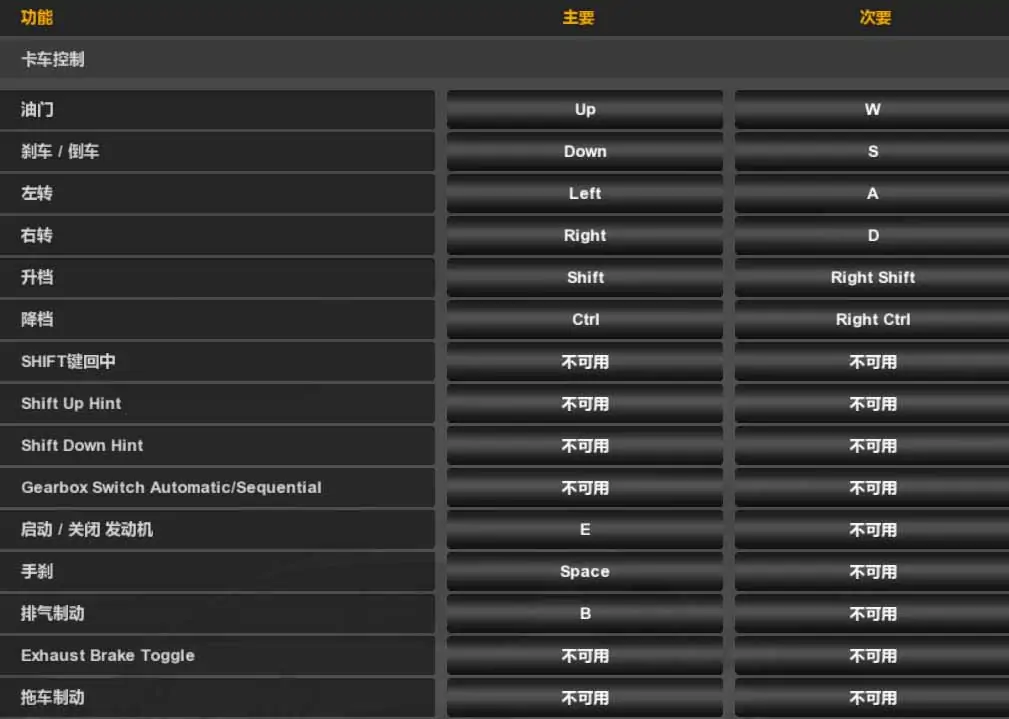This screenshot has width=1009, height=719.
Task: Click the secondary 左转 binding showing A
Action: [872, 194]
